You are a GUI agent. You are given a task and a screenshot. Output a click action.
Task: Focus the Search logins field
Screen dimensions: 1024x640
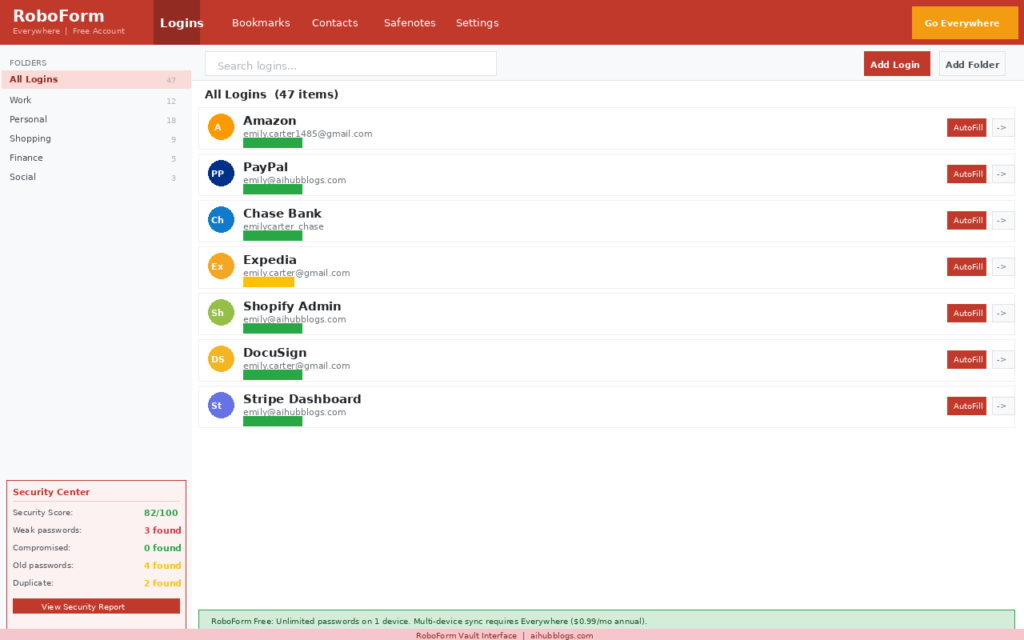click(350, 64)
